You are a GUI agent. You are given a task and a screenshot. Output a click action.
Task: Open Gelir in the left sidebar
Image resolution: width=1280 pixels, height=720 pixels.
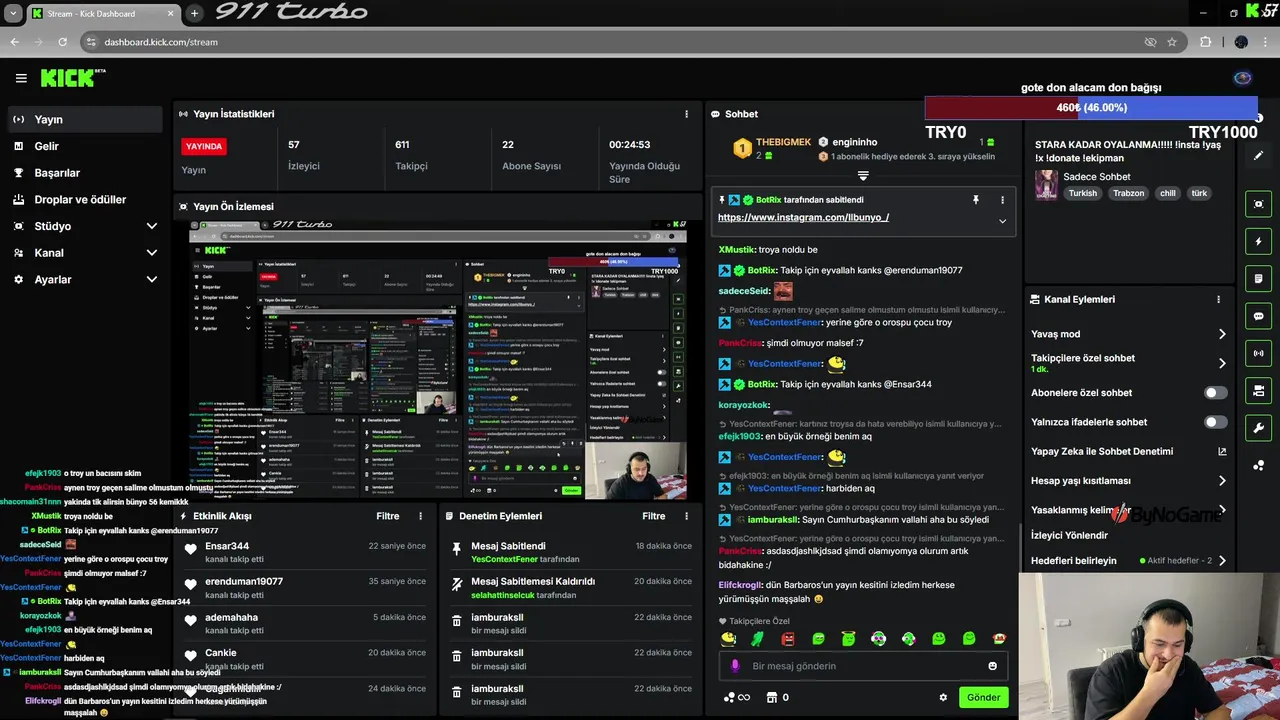(84, 146)
